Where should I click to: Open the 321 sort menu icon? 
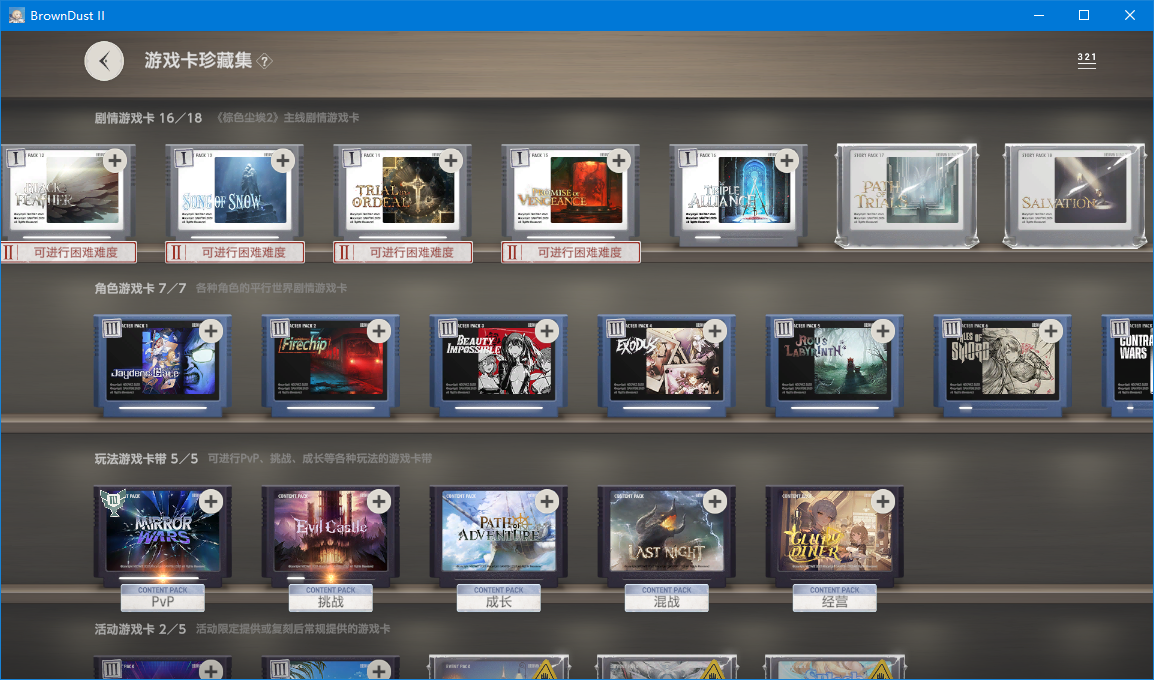click(1086, 60)
